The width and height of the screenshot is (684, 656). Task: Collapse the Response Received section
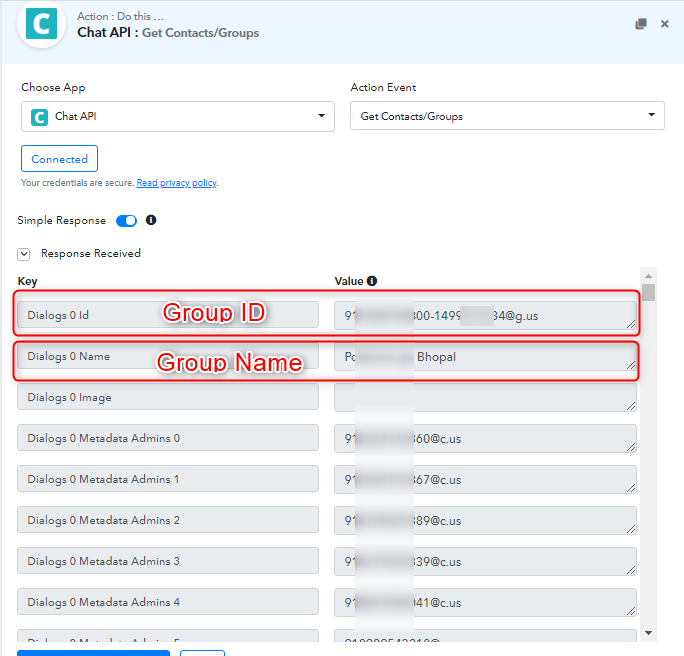point(24,254)
